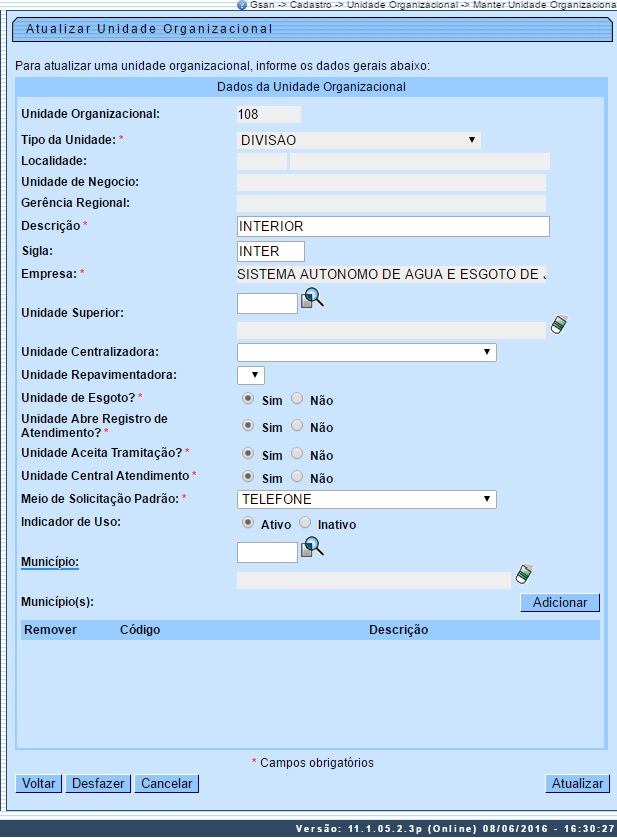Click the eraser icon for Município field
Viewport: 617px width, 838px height.
coord(523,574)
